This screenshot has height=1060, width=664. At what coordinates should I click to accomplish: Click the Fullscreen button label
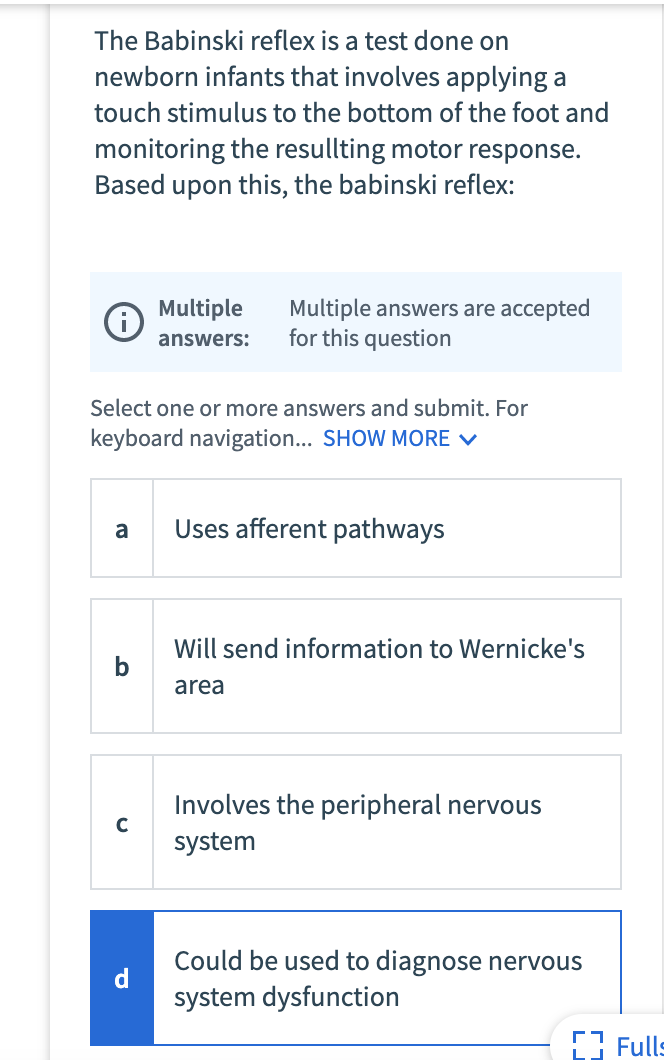(639, 1046)
